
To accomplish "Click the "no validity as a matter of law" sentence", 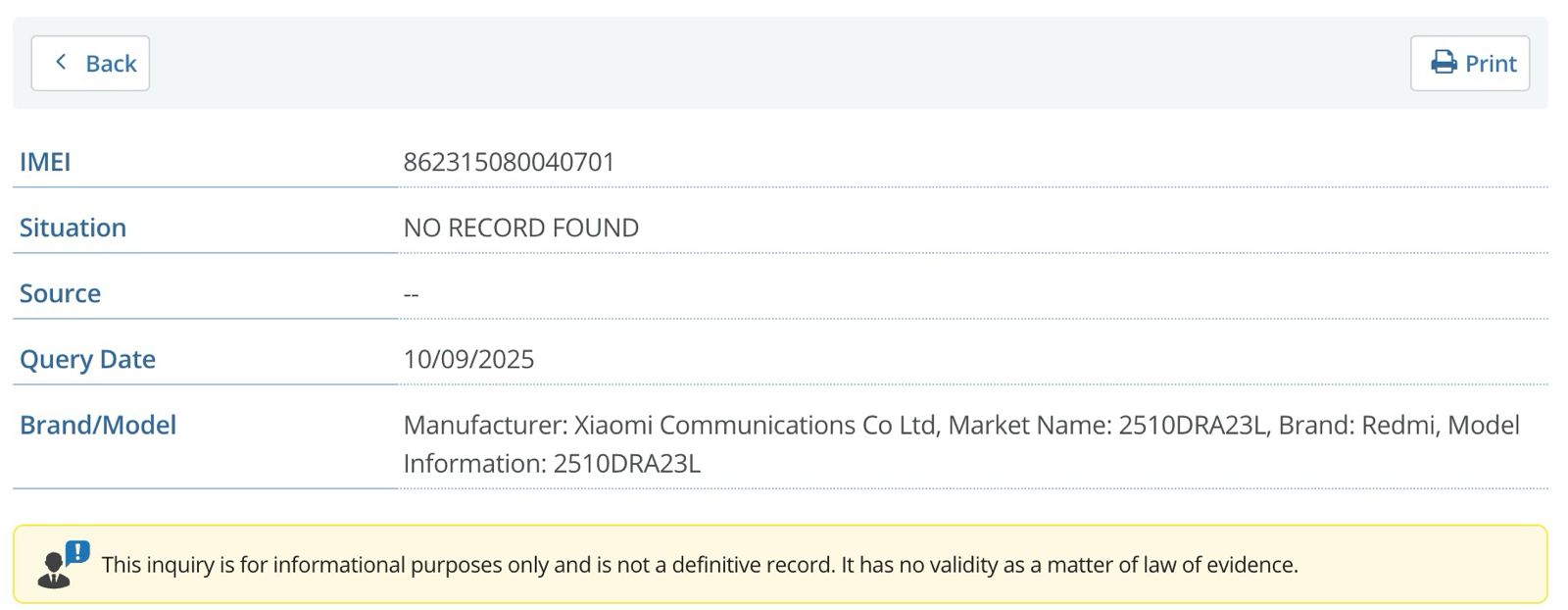I will point(1069,565).
